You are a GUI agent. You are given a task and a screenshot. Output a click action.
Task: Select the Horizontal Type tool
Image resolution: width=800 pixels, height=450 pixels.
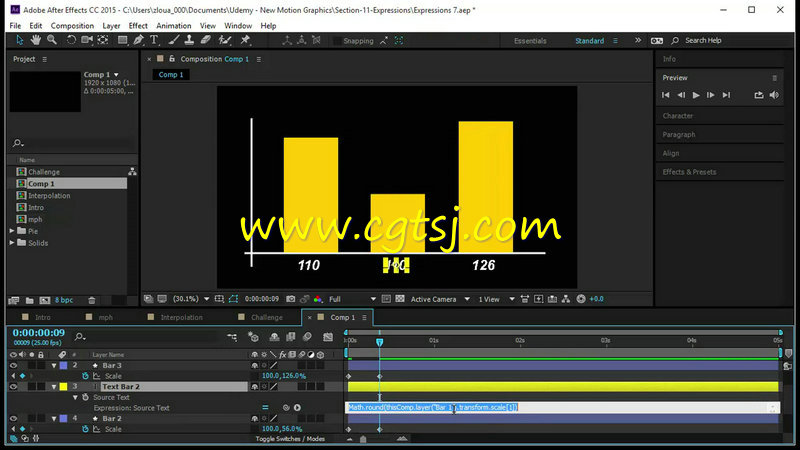click(x=154, y=40)
